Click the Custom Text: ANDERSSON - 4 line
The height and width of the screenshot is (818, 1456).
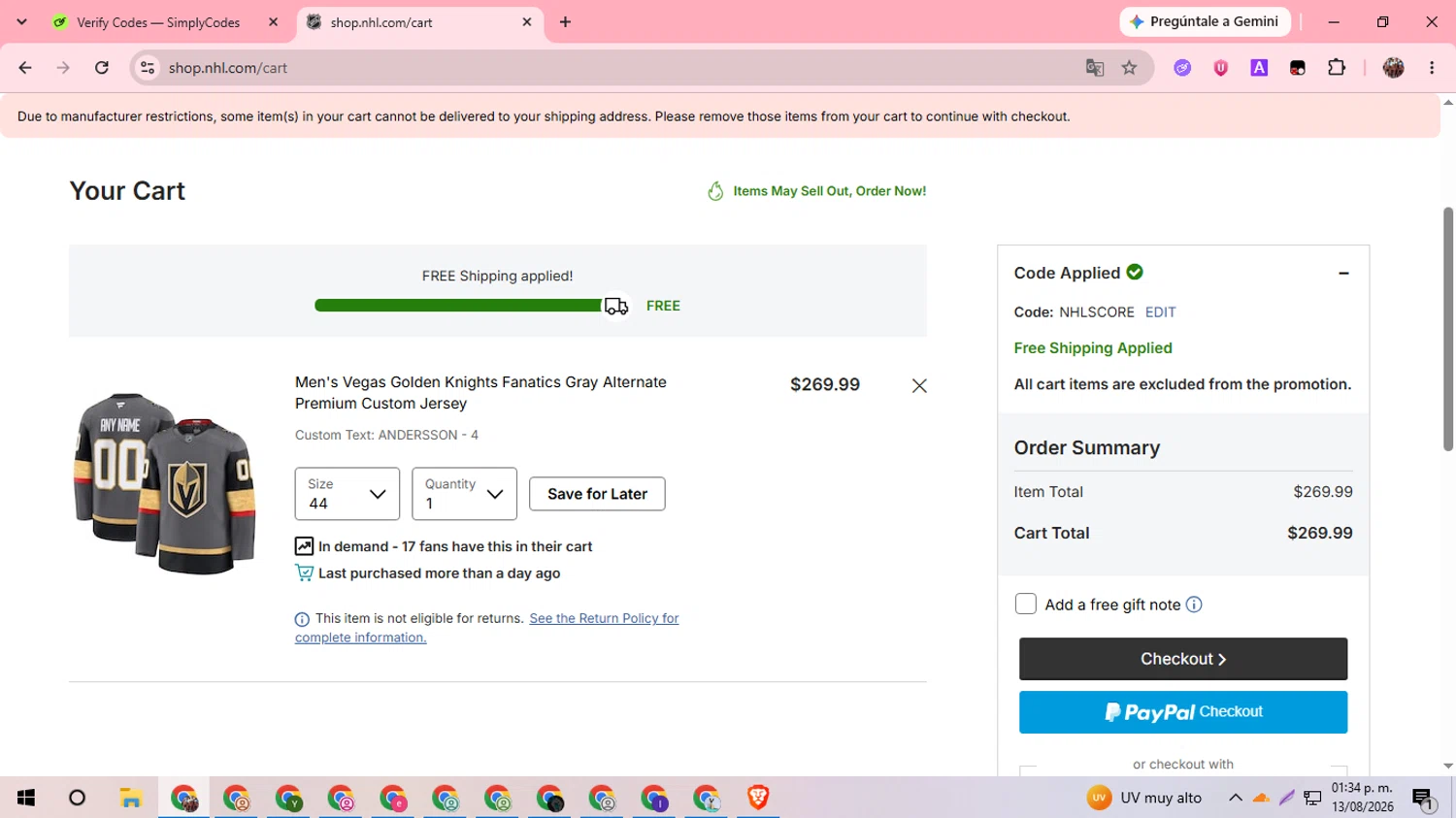(x=386, y=435)
